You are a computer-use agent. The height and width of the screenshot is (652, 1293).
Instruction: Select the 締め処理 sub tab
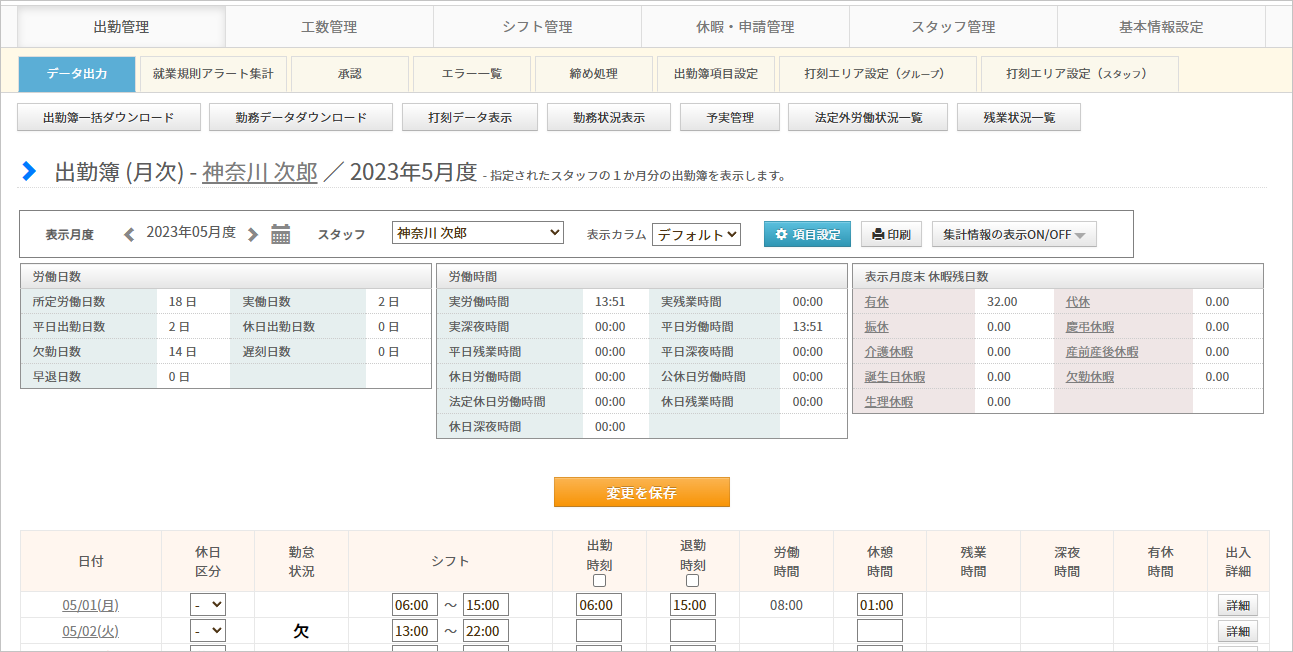(x=594, y=74)
